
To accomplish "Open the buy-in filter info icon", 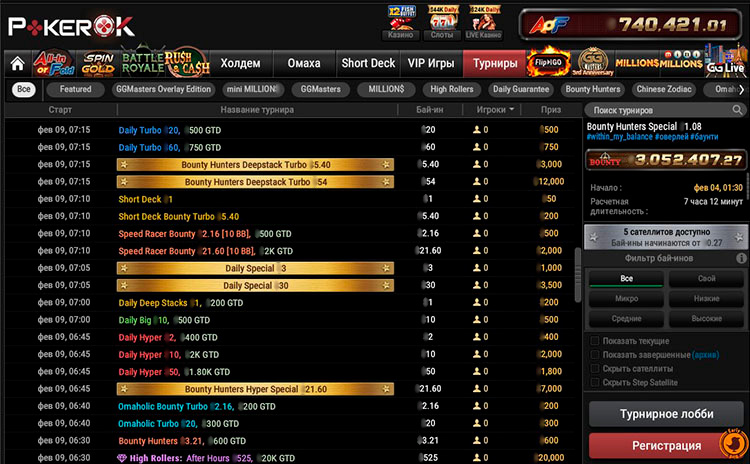I will (x=741, y=258).
